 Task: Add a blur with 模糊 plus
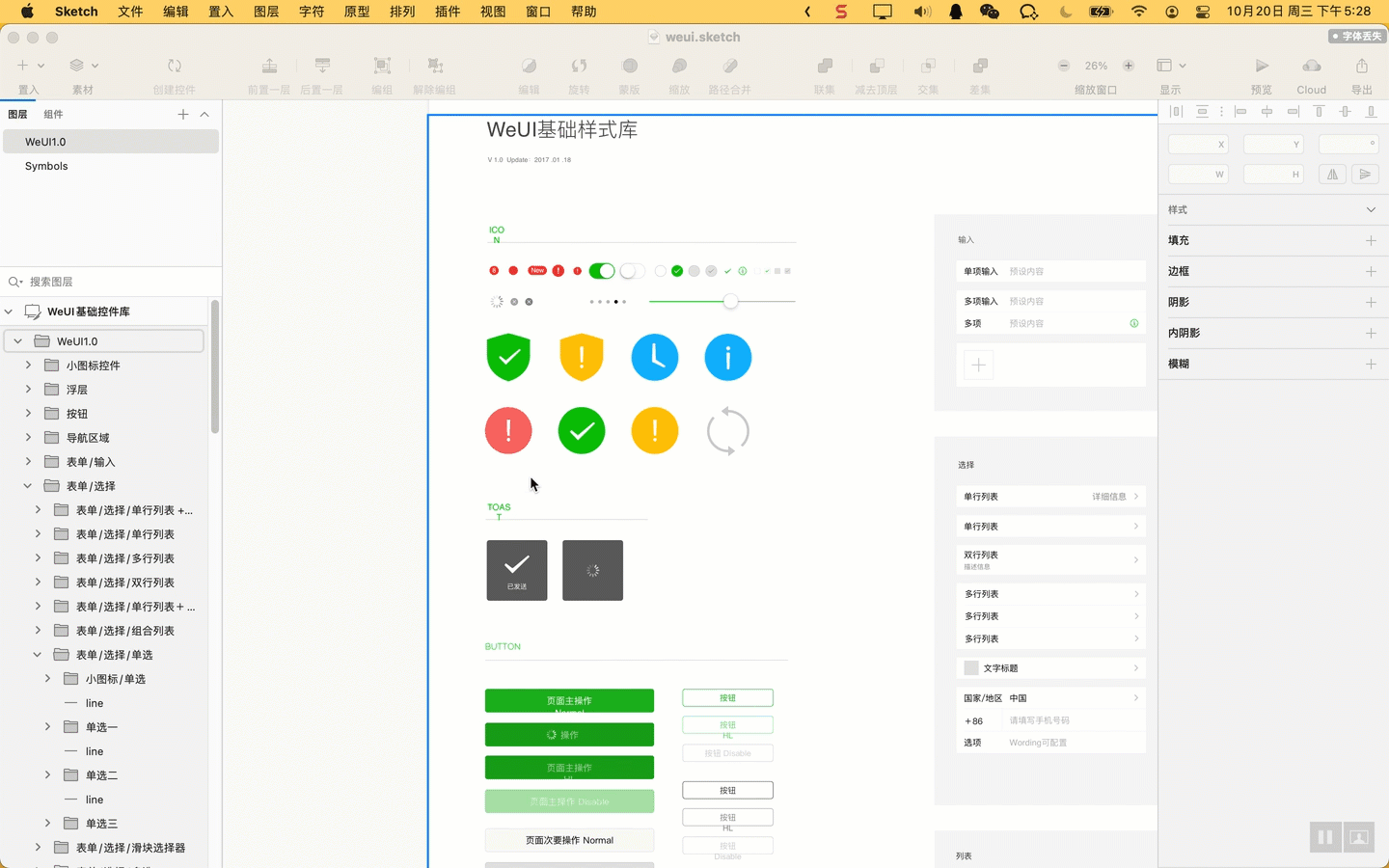(1371, 364)
